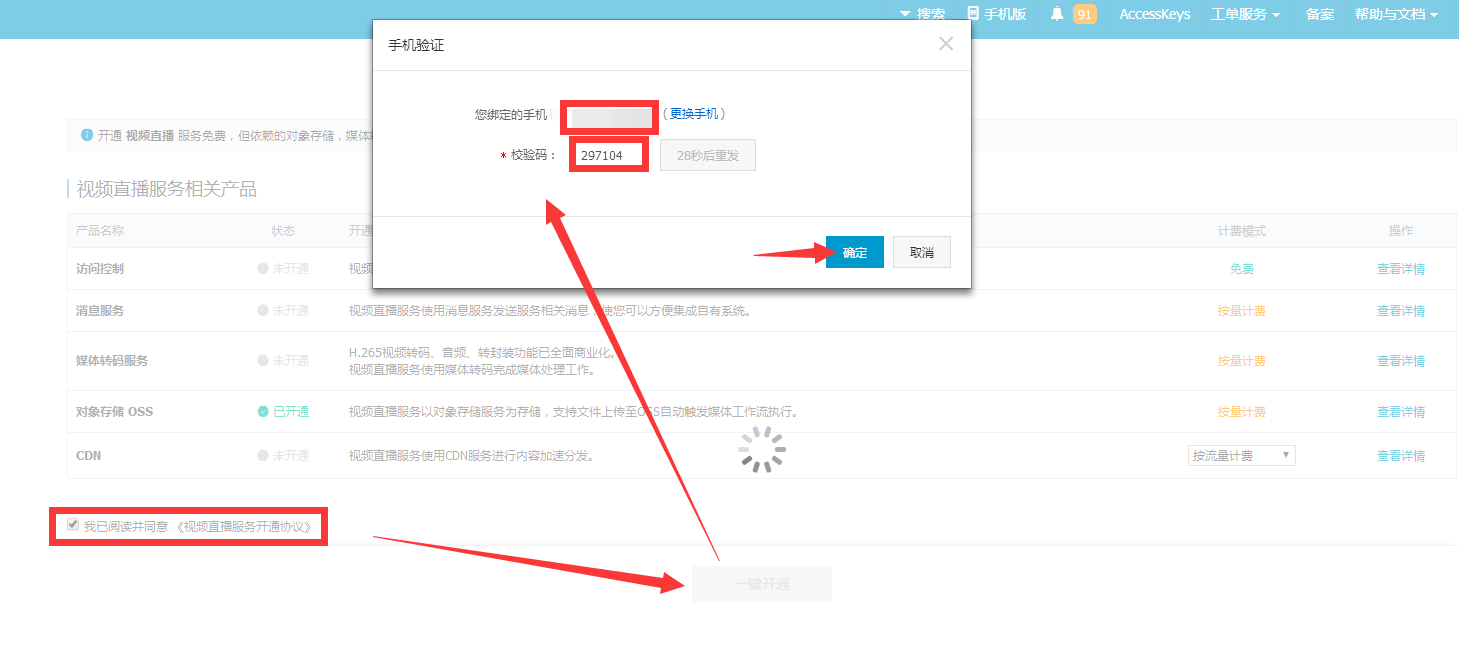Close the phone verification dialog
This screenshot has width=1459, height=651.
946,44
